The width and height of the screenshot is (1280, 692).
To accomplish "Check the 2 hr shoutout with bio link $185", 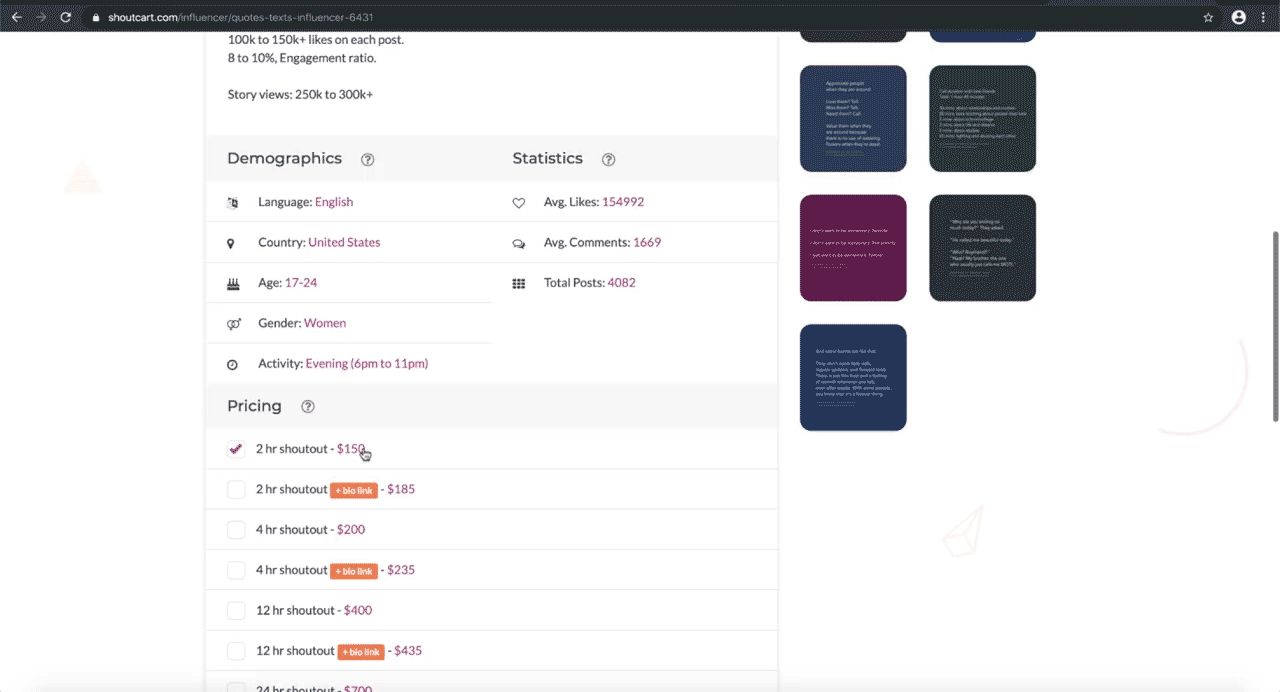I will [x=236, y=489].
